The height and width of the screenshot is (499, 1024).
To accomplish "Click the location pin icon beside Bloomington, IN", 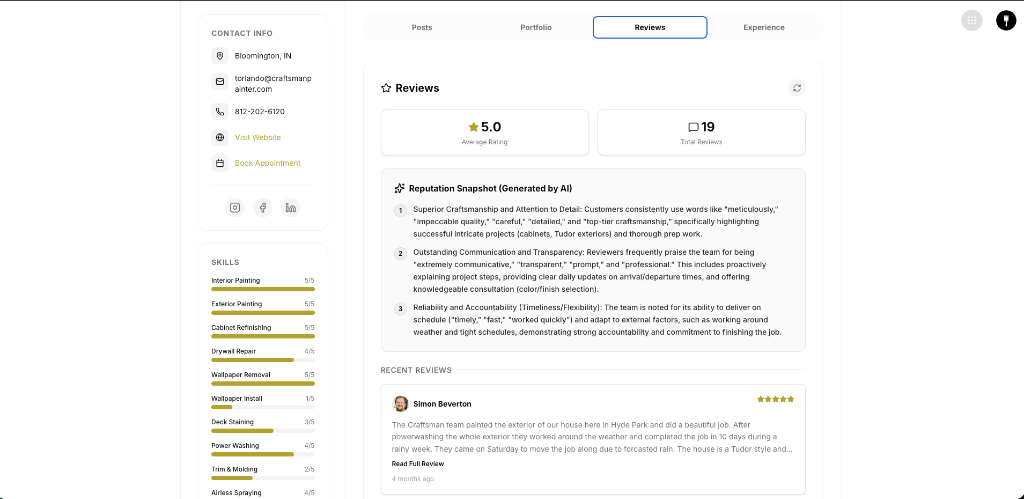I will 220,56.
